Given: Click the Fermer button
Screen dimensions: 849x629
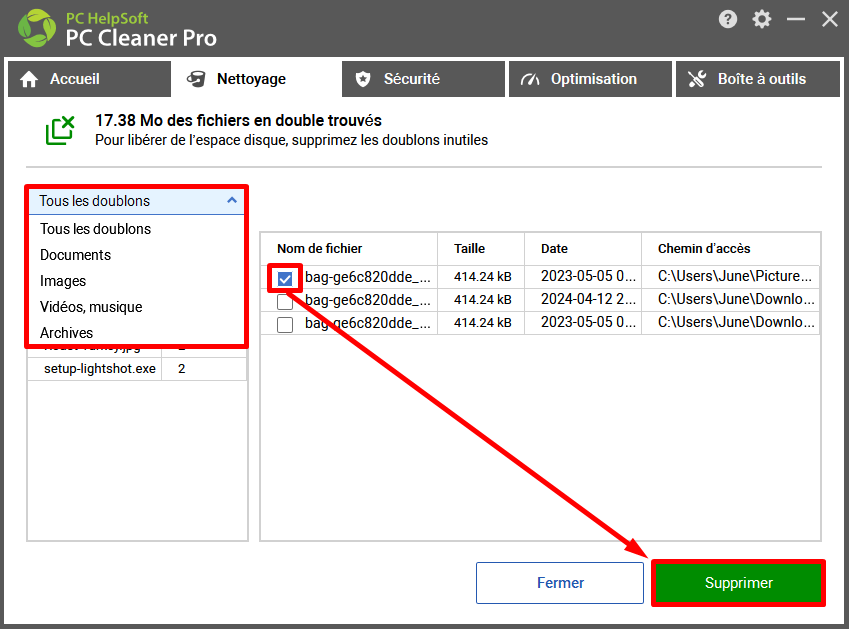Looking at the screenshot, I should [560, 583].
